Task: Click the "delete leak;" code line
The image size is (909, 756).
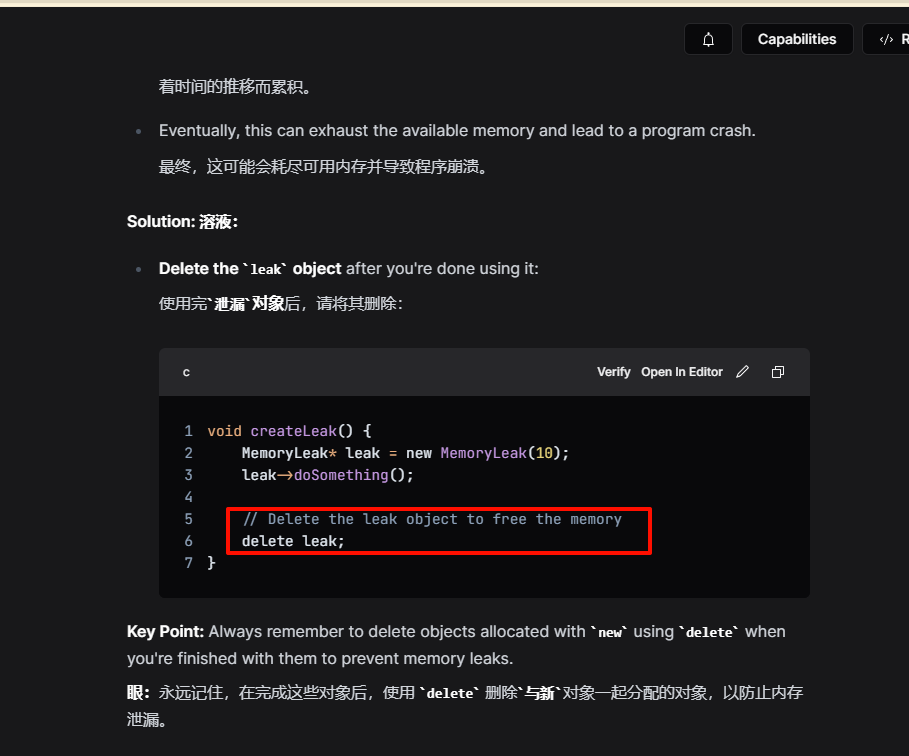Action: click(x=293, y=541)
